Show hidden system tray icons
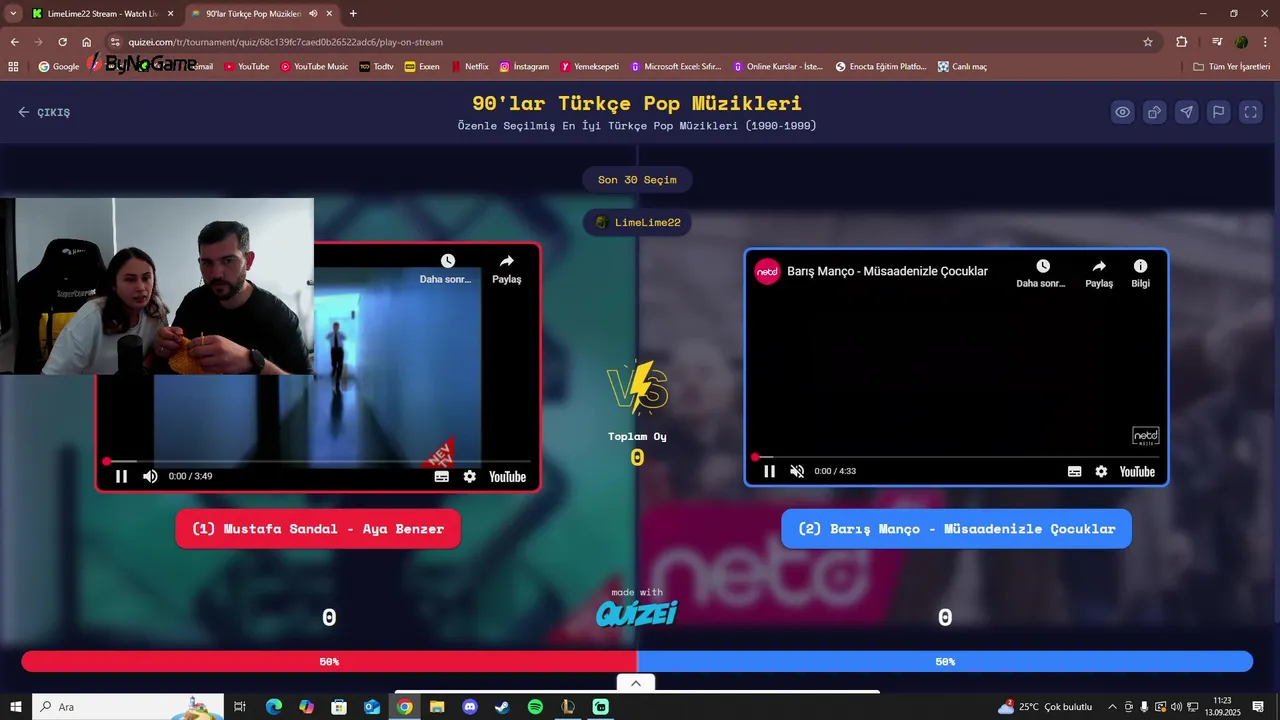 pyautogui.click(x=1112, y=707)
